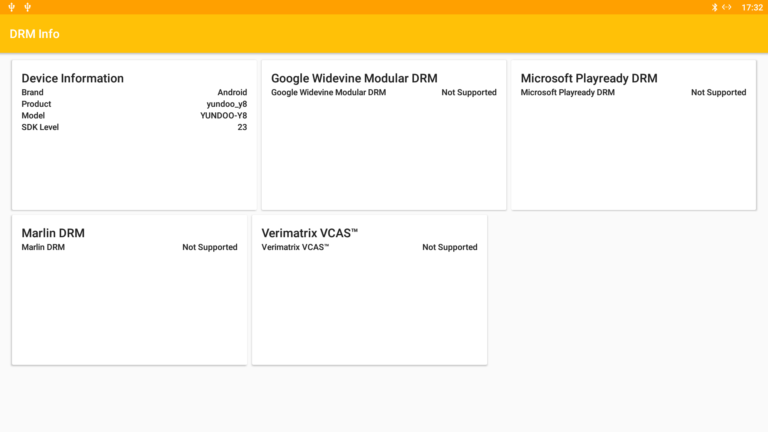Tap the Bluetooth status icon
The image size is (768, 432).
coord(714,7)
